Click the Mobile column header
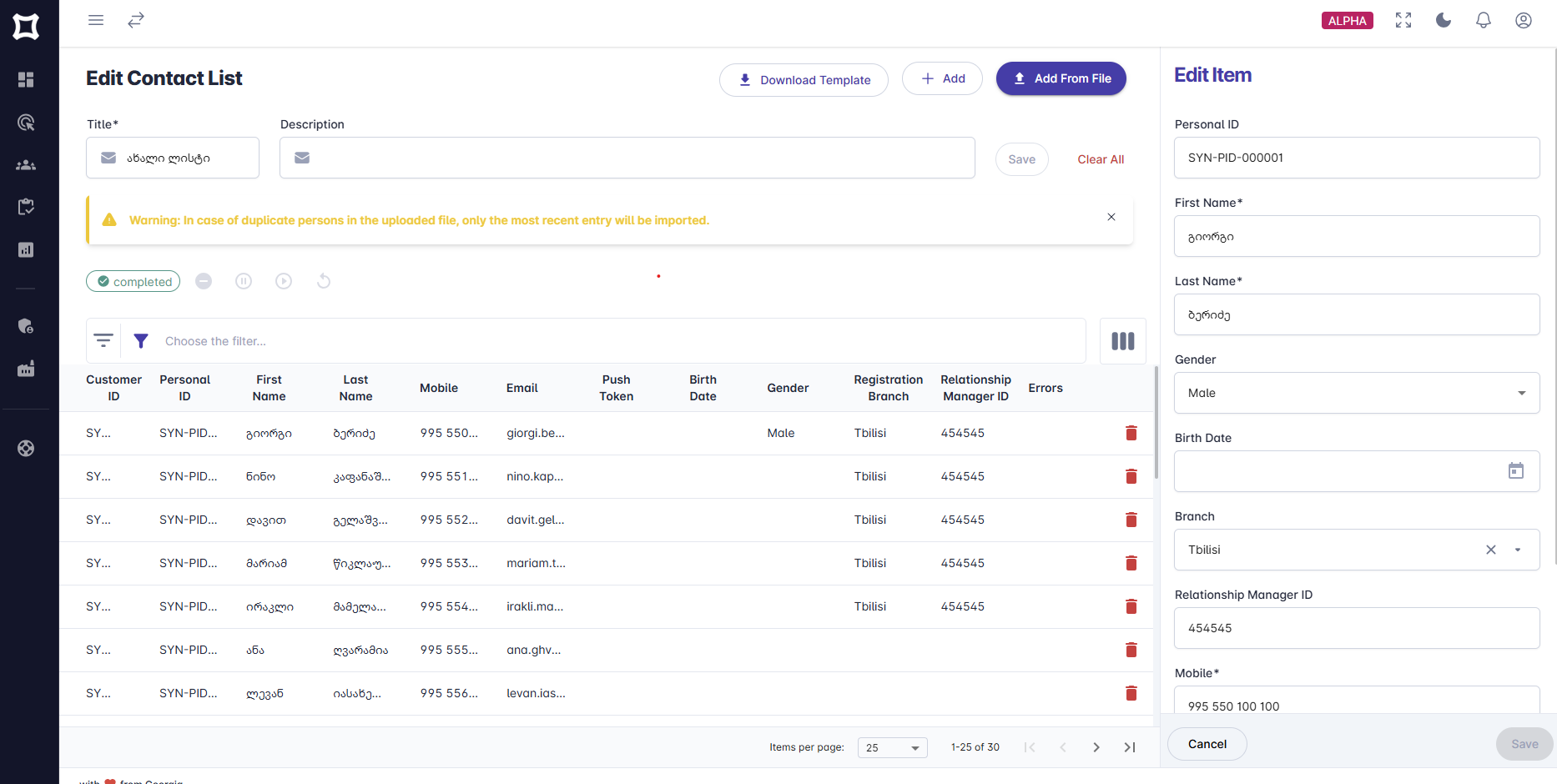This screenshot has height=784, width=1557. click(439, 388)
